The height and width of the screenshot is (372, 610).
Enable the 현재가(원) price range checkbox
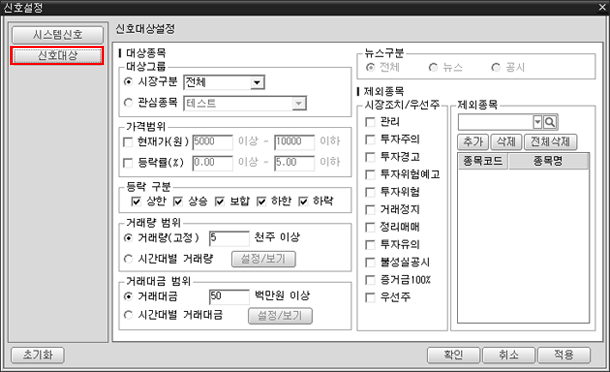128,142
